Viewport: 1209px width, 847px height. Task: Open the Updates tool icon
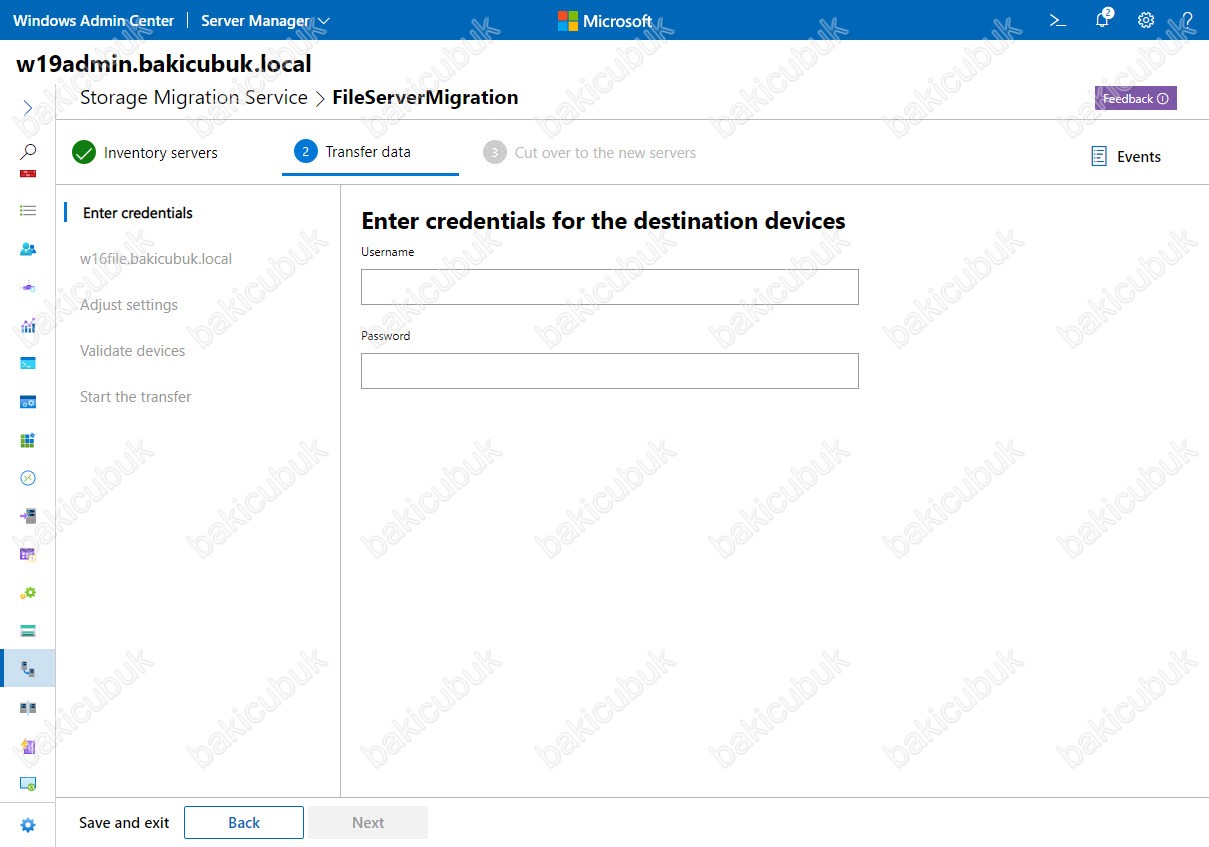(x=28, y=784)
